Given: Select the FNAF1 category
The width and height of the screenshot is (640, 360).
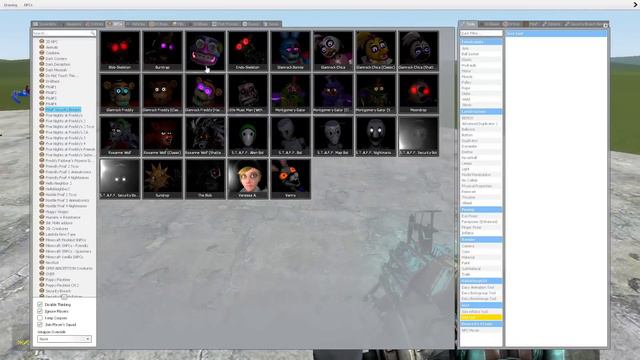Looking at the screenshot, I should click(51, 87).
